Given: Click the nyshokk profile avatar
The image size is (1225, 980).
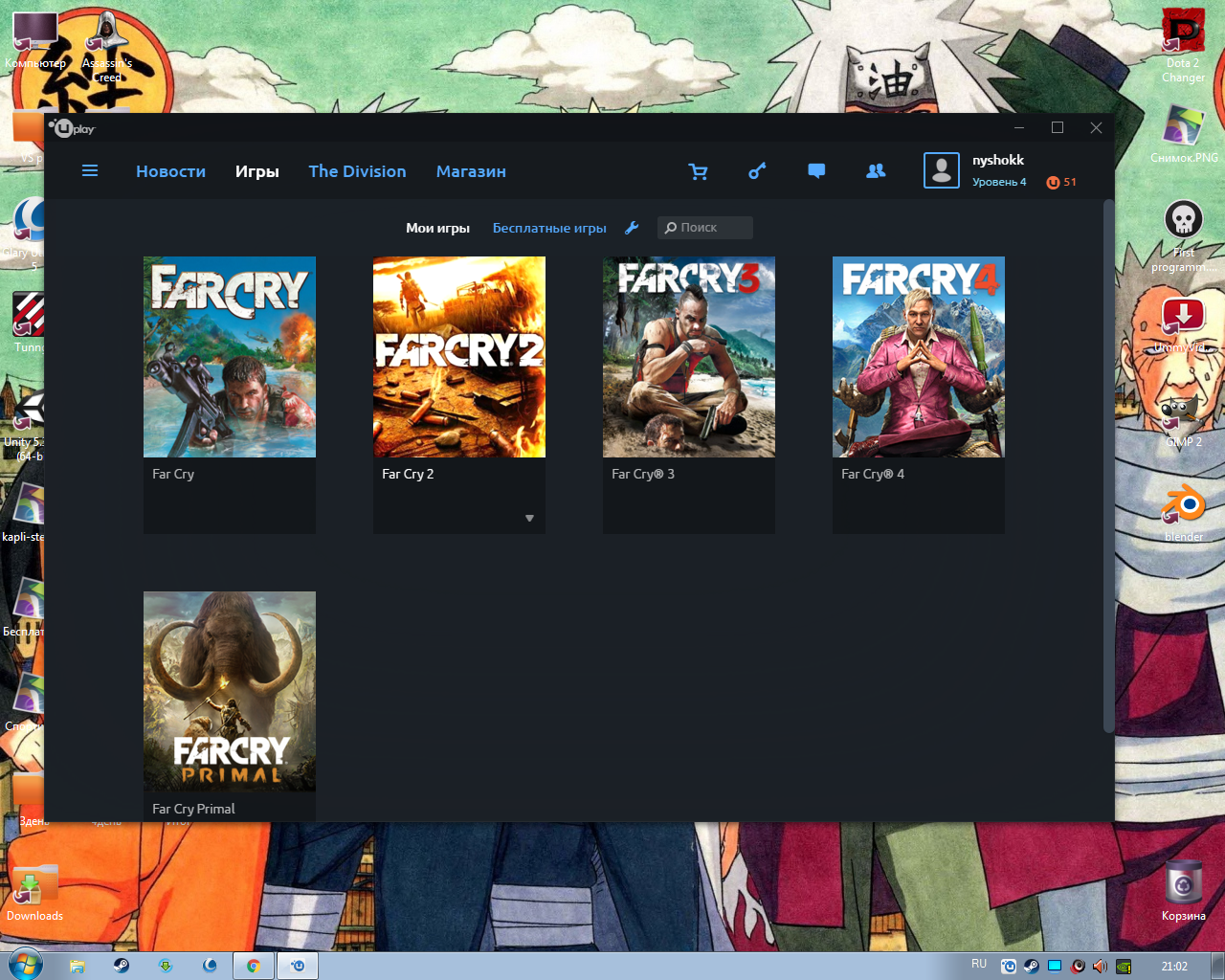Looking at the screenshot, I should pyautogui.click(x=942, y=170).
